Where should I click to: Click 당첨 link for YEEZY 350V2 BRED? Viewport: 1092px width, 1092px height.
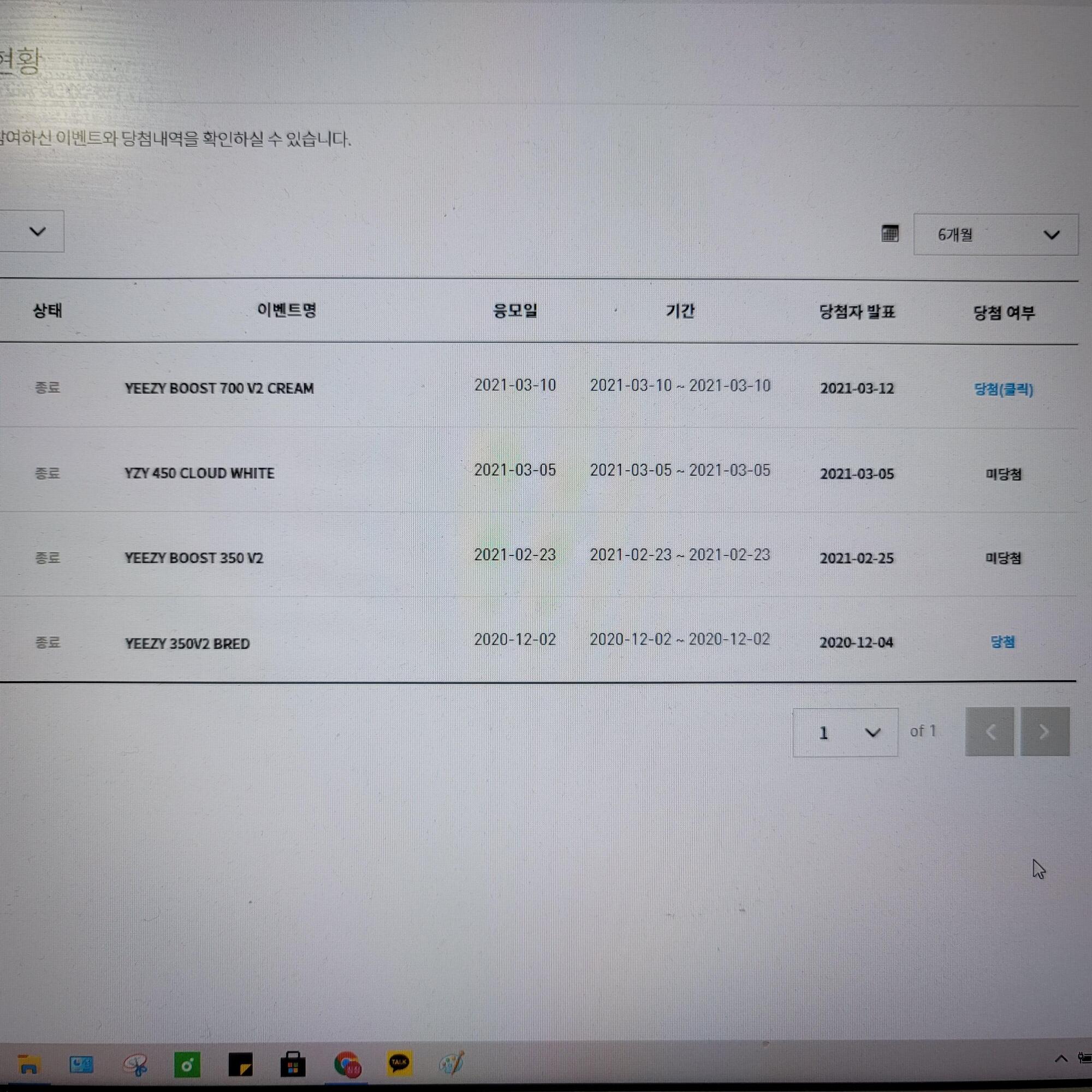[1002, 642]
